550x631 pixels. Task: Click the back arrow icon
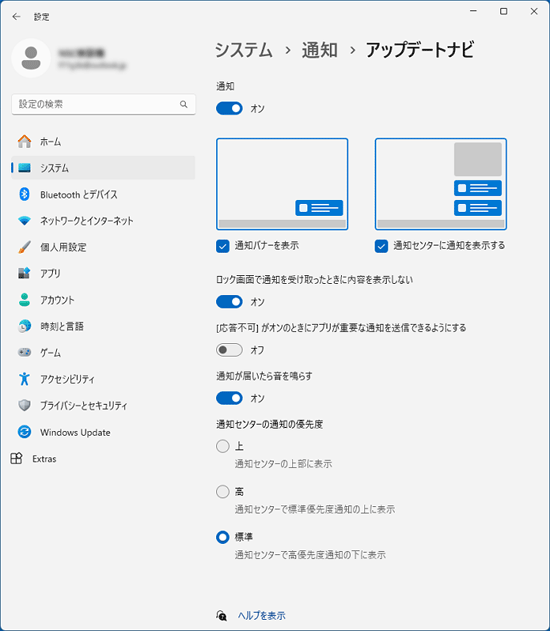(x=16, y=16)
